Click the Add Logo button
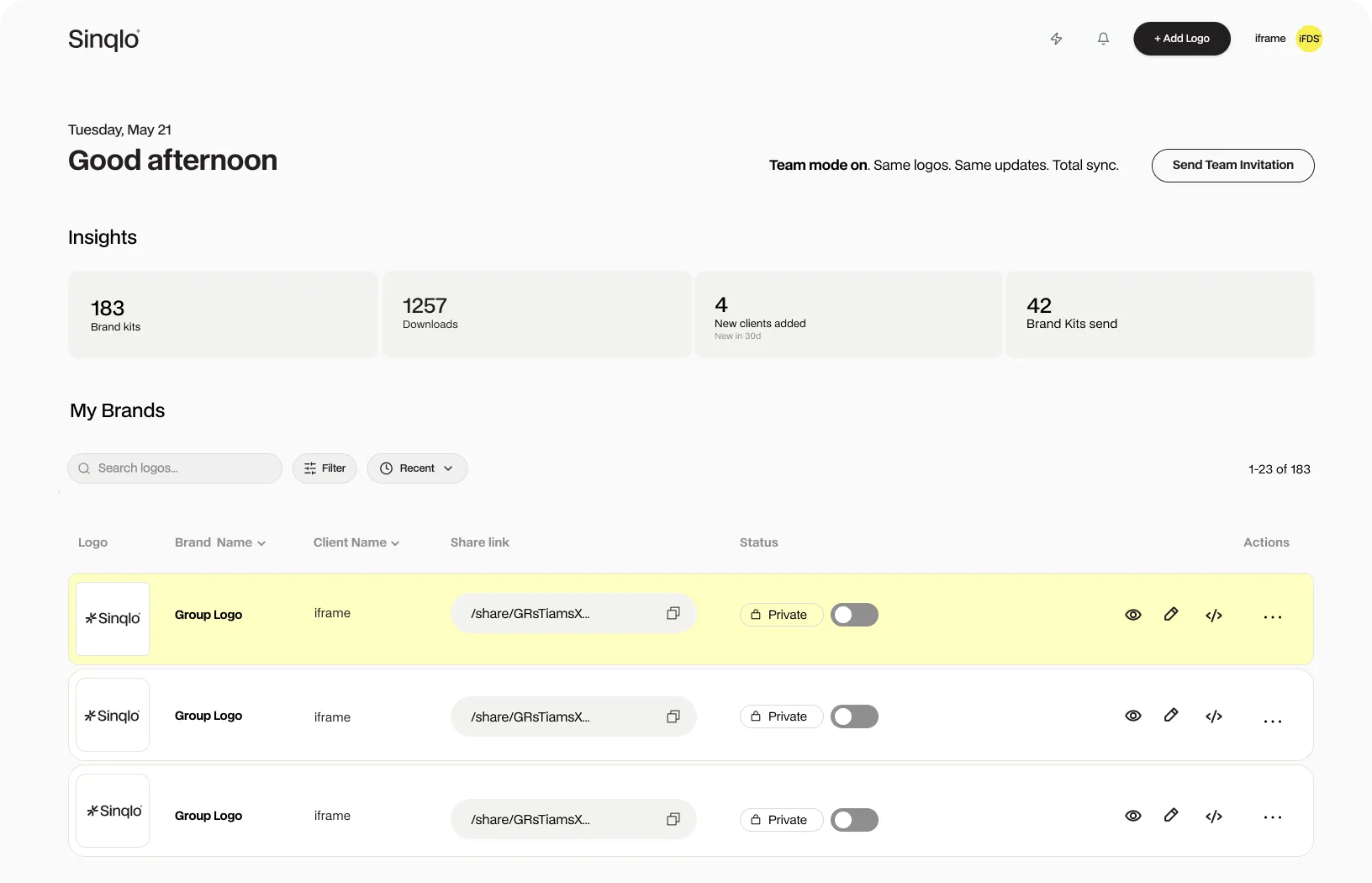 1181,39
